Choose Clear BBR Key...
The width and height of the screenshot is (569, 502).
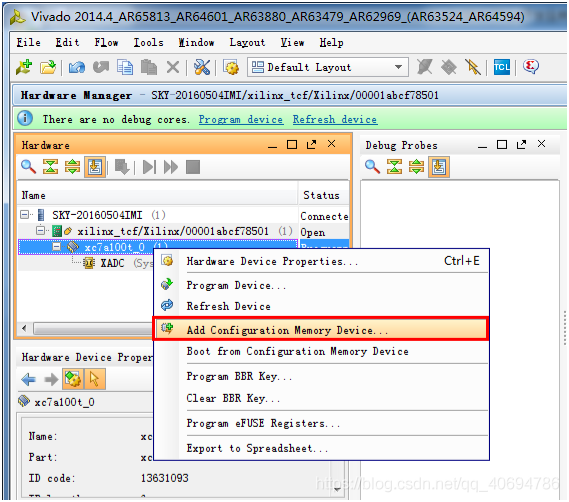[321, 398]
